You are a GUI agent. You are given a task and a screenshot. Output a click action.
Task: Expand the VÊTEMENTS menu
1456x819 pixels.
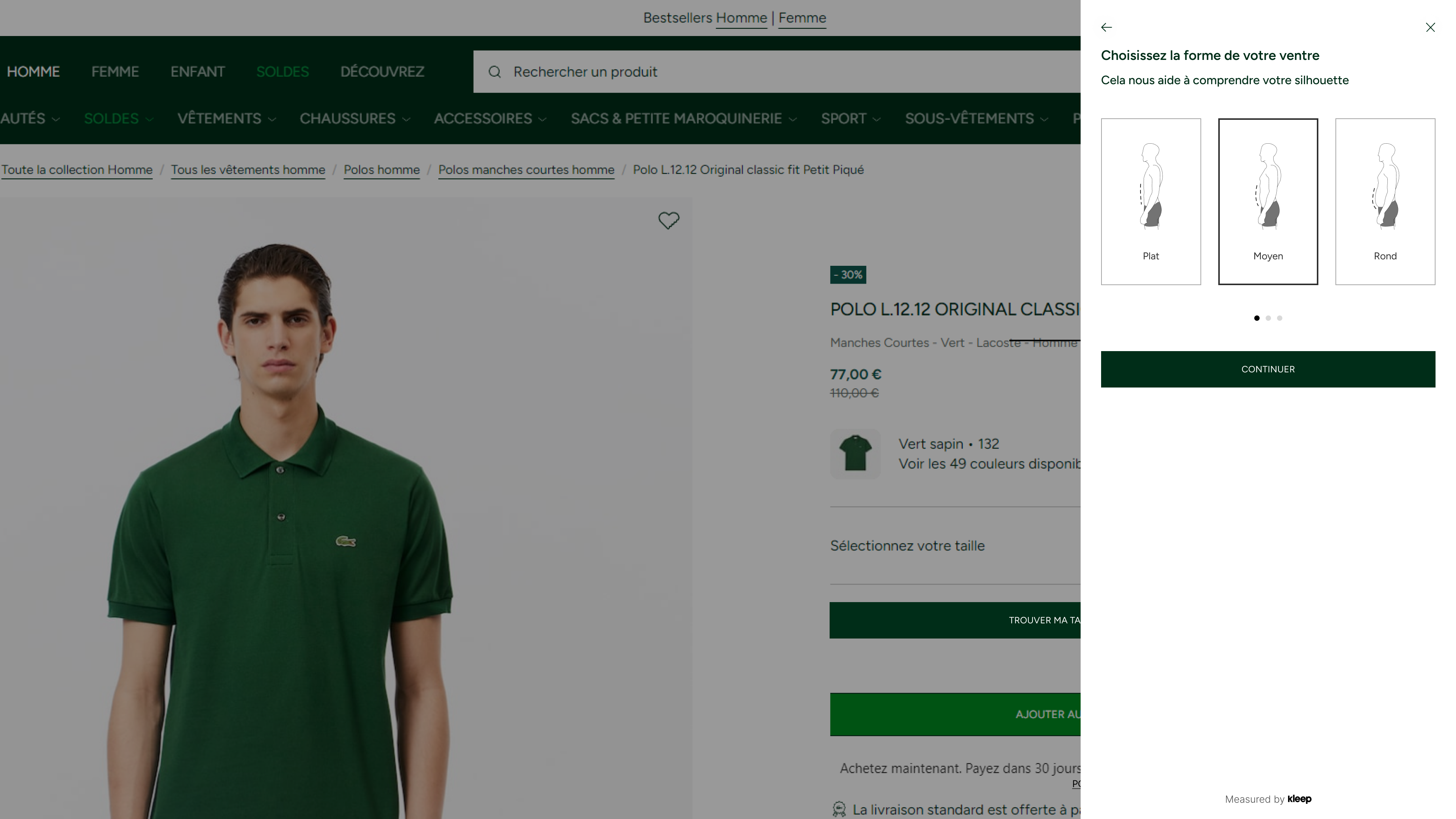coord(227,119)
